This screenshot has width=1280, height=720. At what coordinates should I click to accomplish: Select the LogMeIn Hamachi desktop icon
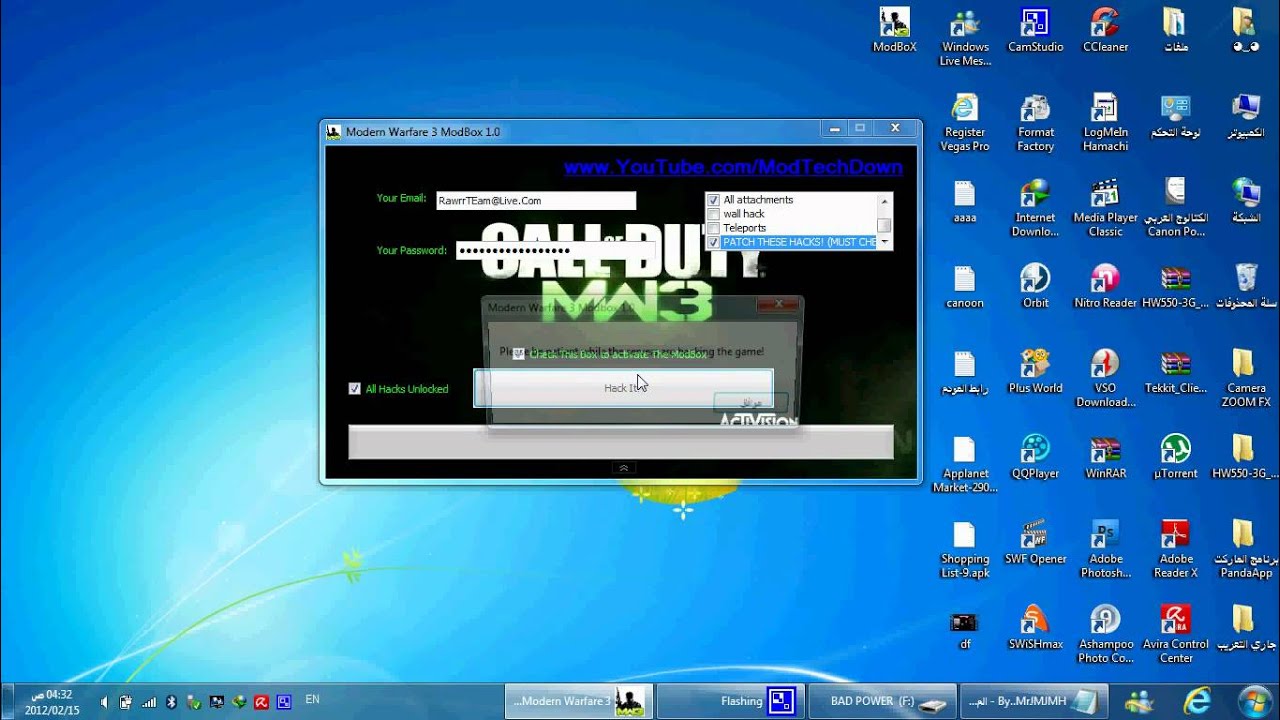(1105, 122)
